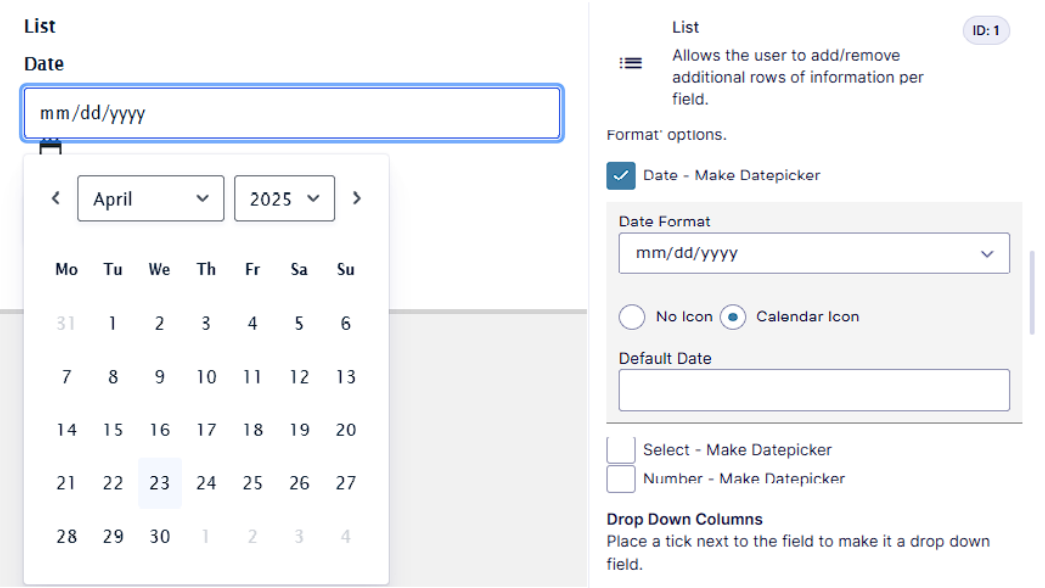
Task: Open the Date Format mm/dd/yyyy dropdown
Action: tap(814, 253)
